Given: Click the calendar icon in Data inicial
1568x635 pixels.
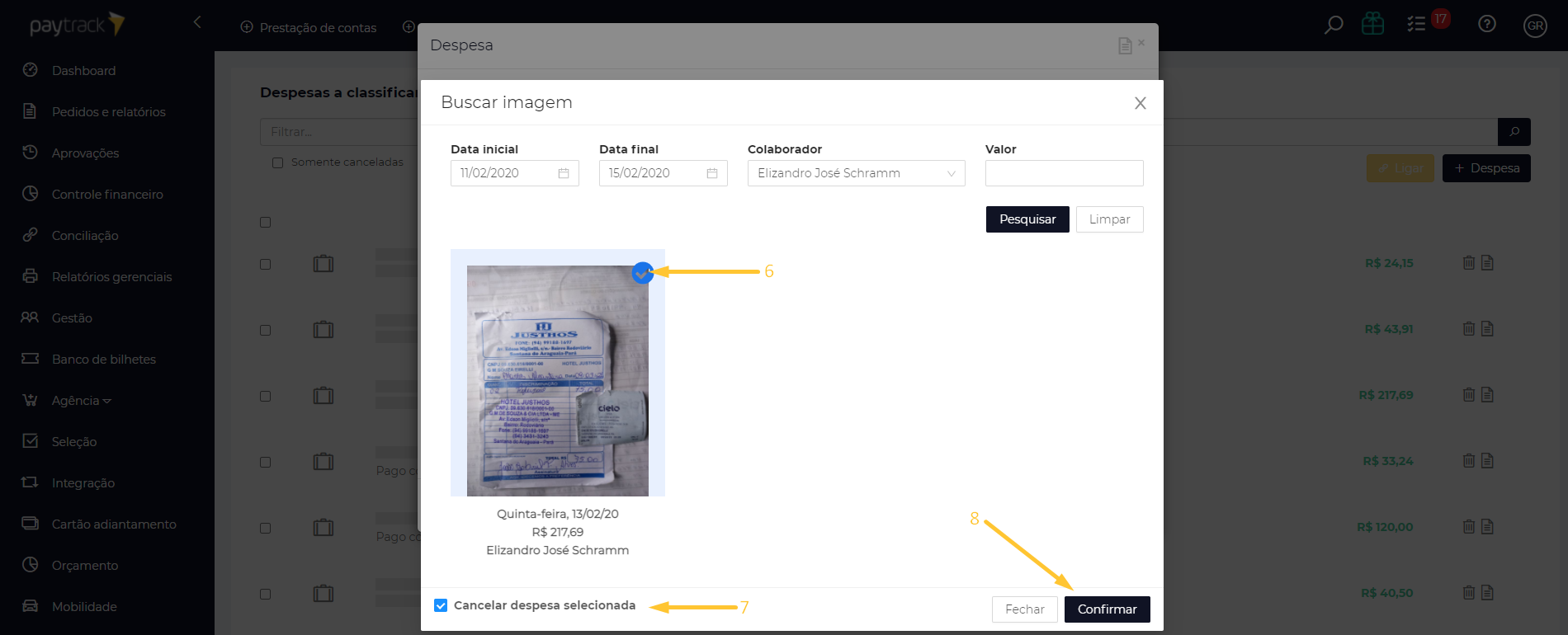Looking at the screenshot, I should click(564, 173).
